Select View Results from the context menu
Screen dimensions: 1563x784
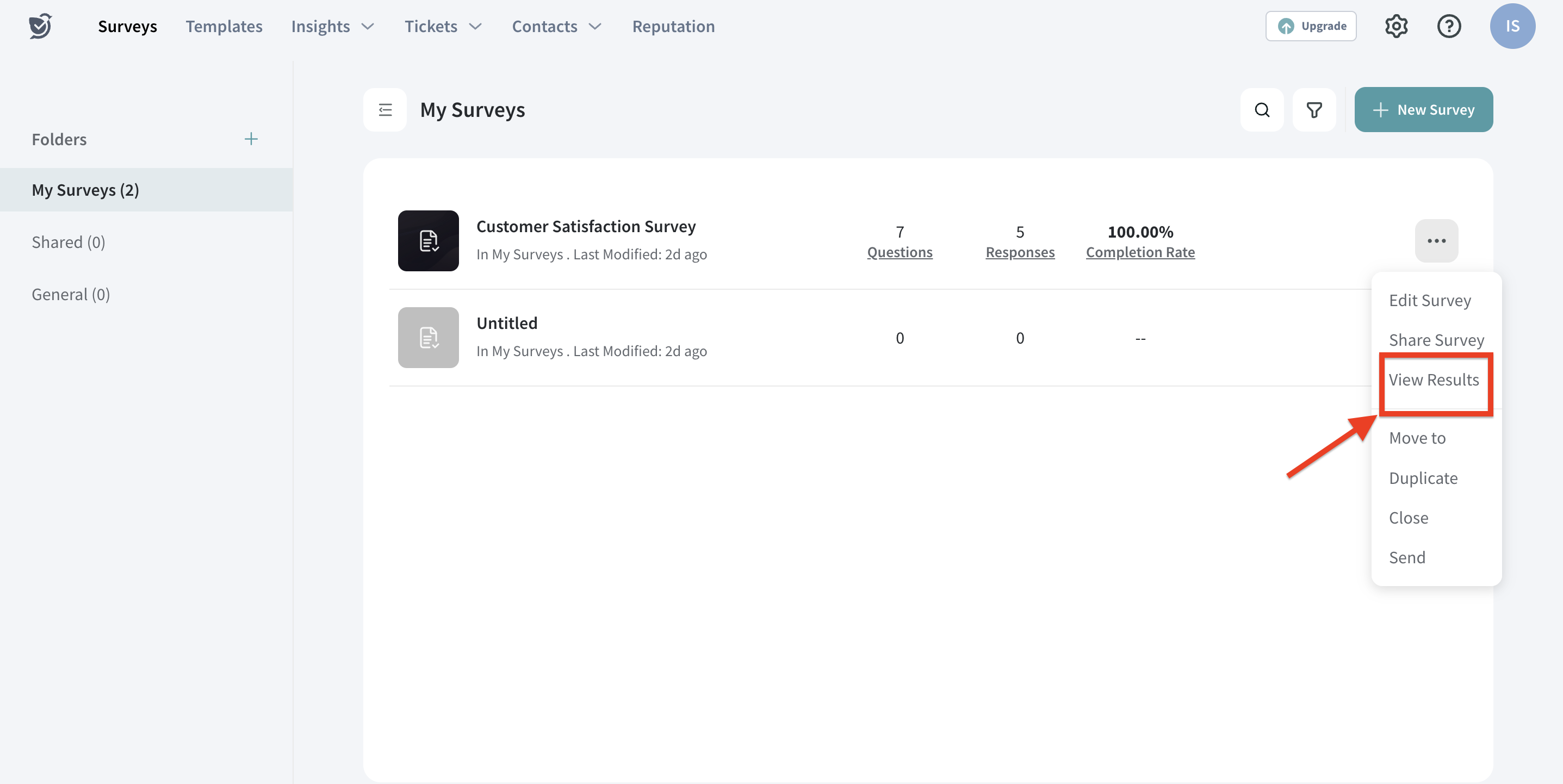(1434, 380)
